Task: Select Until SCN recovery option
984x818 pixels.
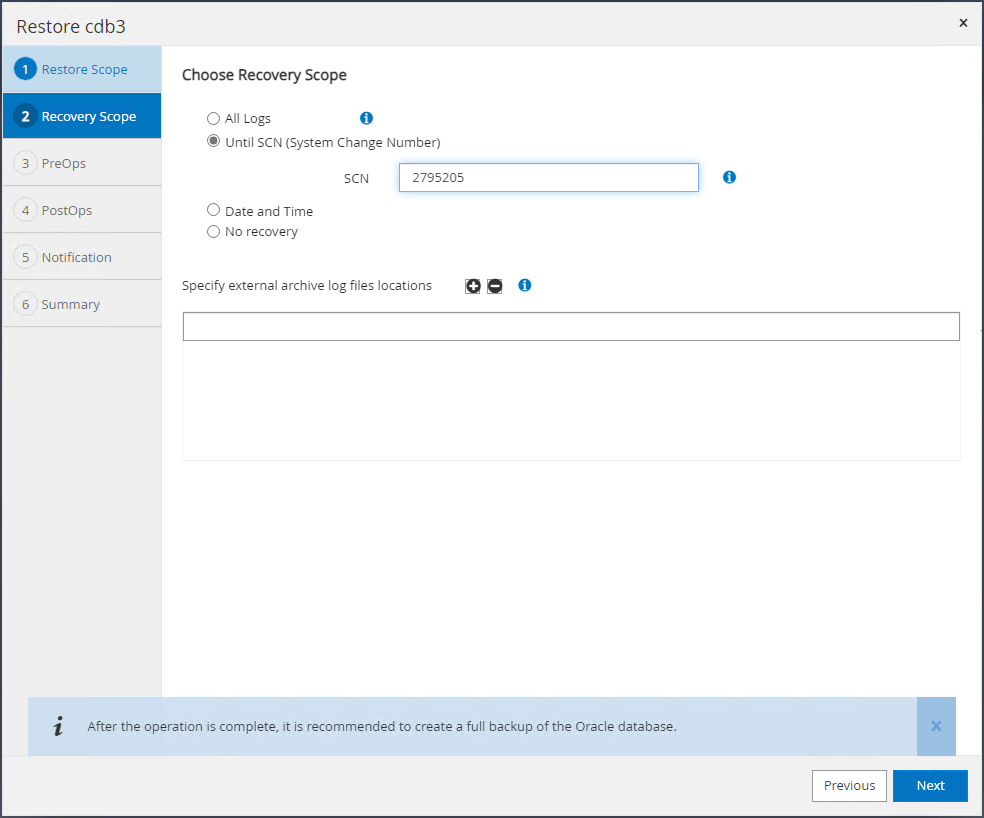Action: [x=213, y=142]
